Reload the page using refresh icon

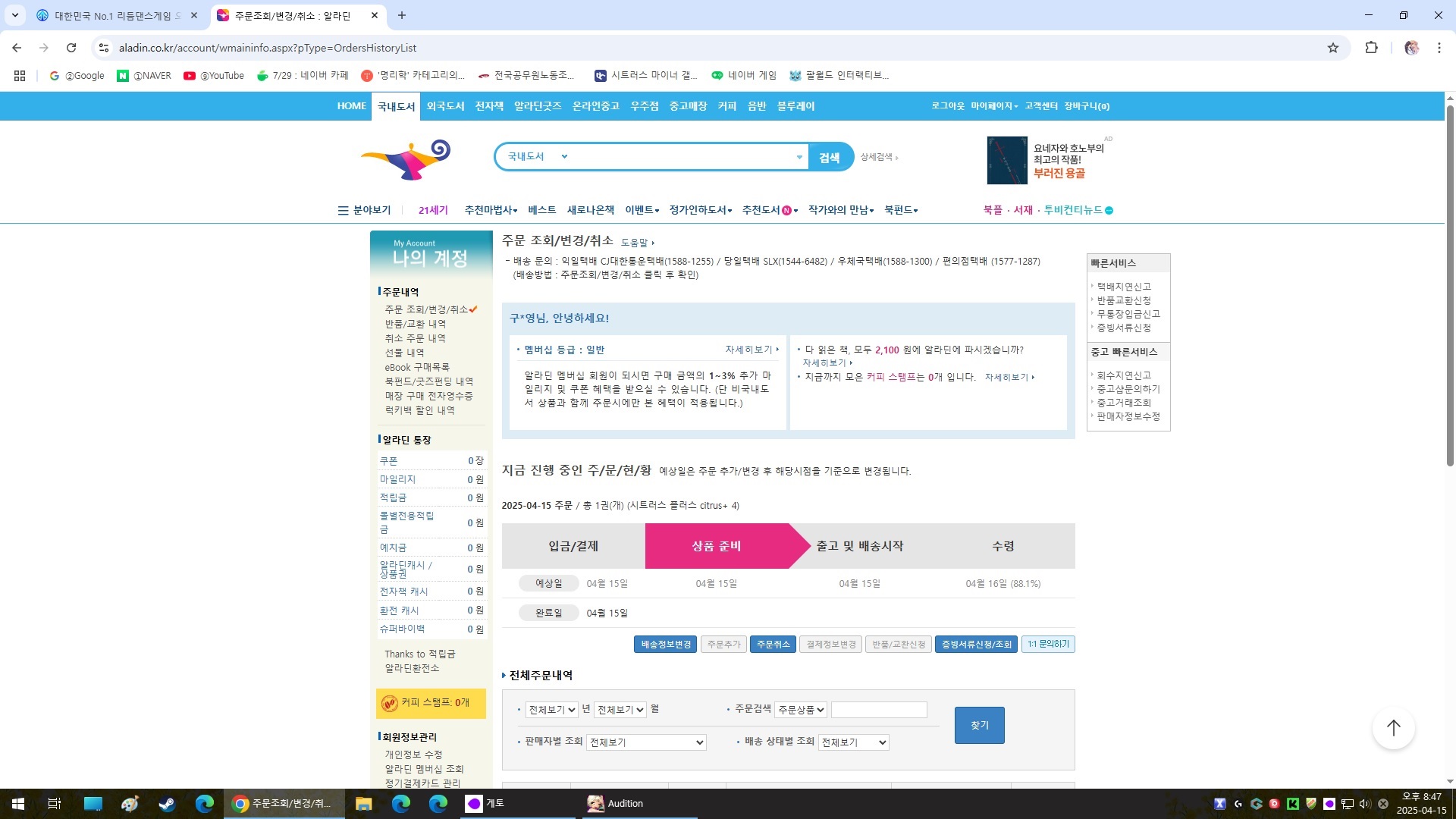click(x=71, y=48)
